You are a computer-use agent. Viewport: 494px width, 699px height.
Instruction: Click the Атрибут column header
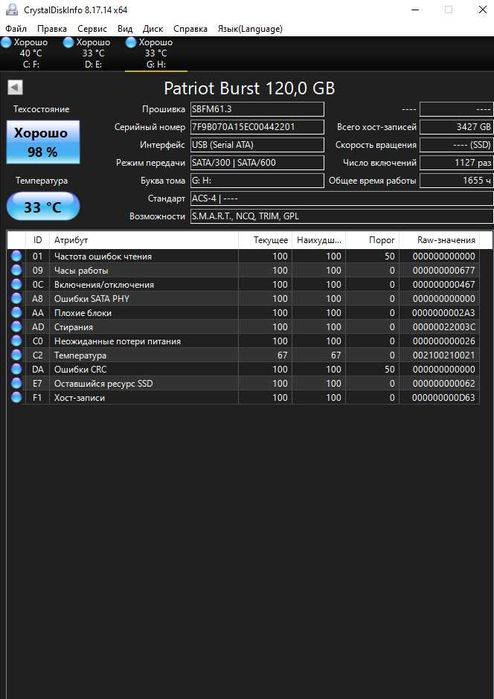144,240
